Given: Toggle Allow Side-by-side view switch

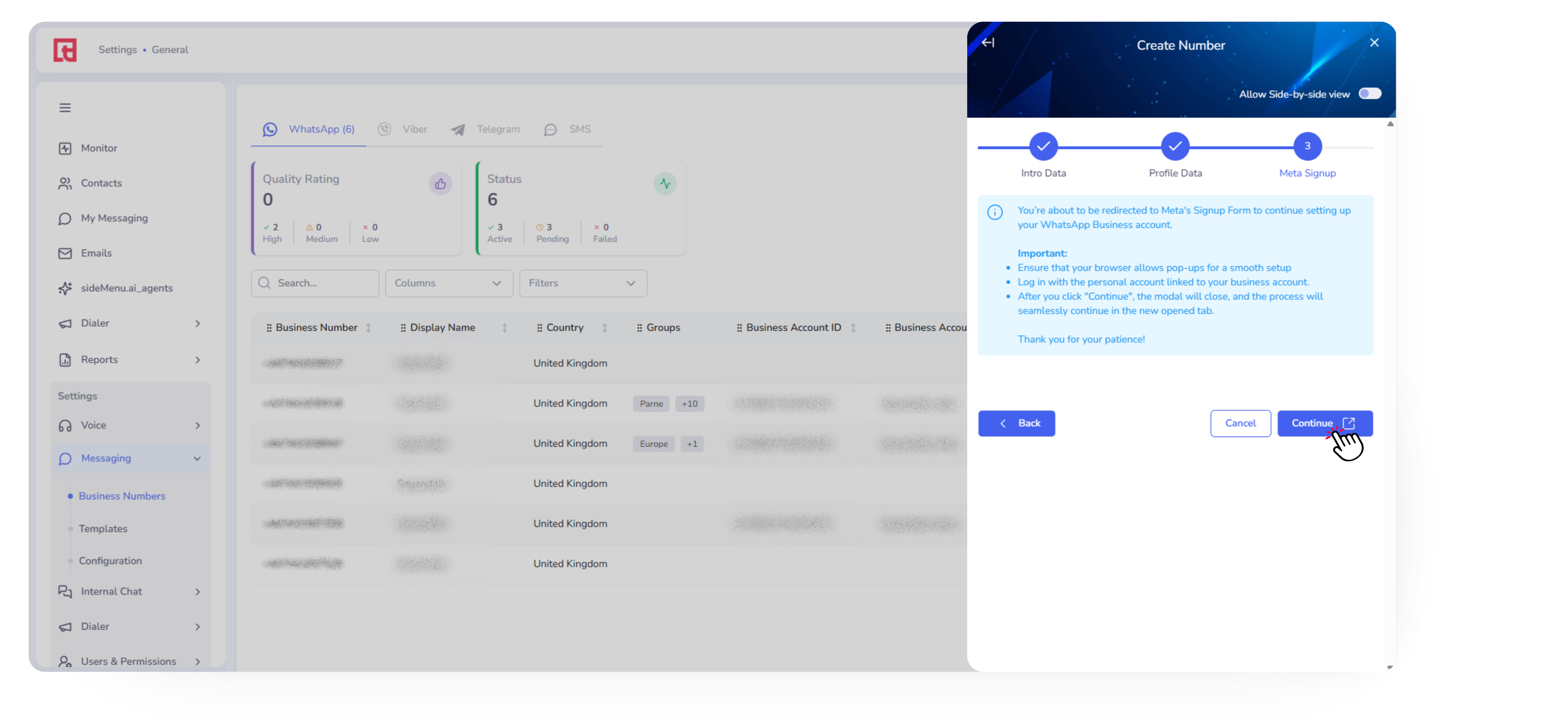Looking at the screenshot, I should (1370, 94).
